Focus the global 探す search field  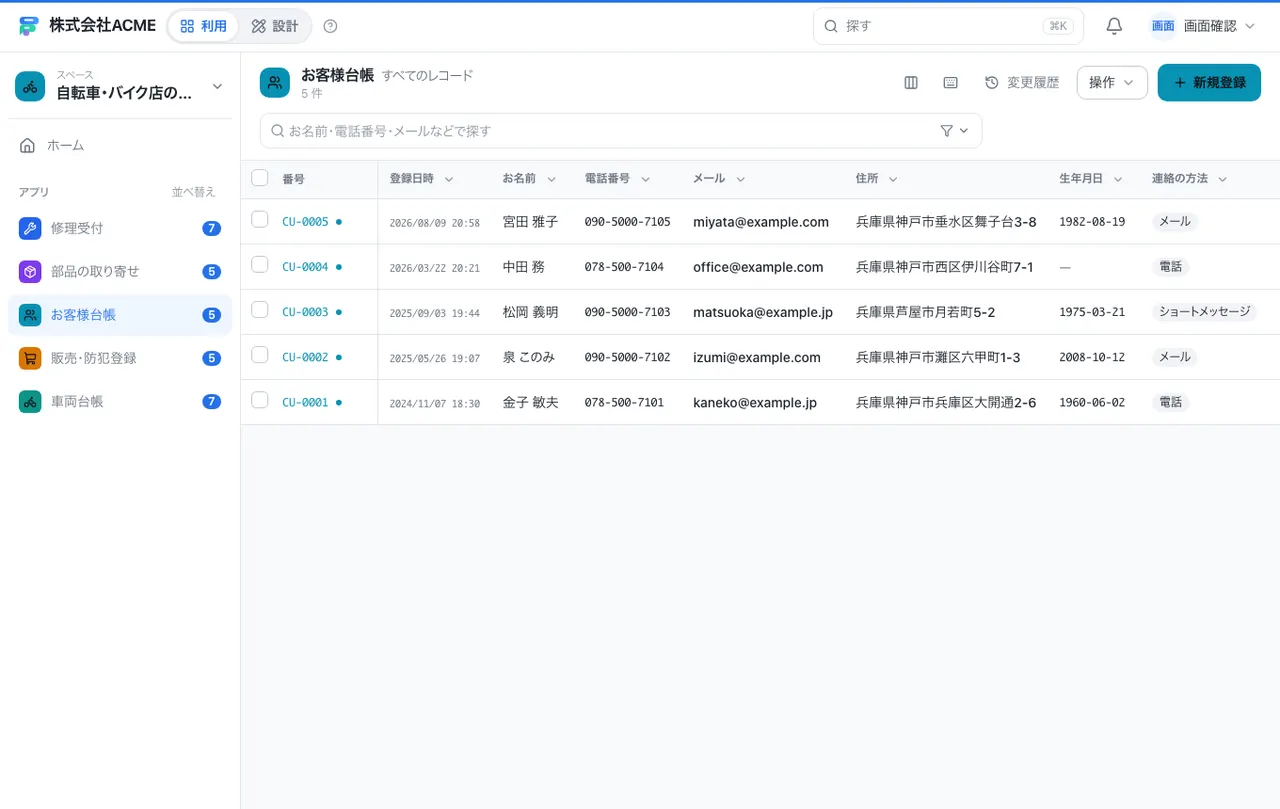tap(948, 26)
